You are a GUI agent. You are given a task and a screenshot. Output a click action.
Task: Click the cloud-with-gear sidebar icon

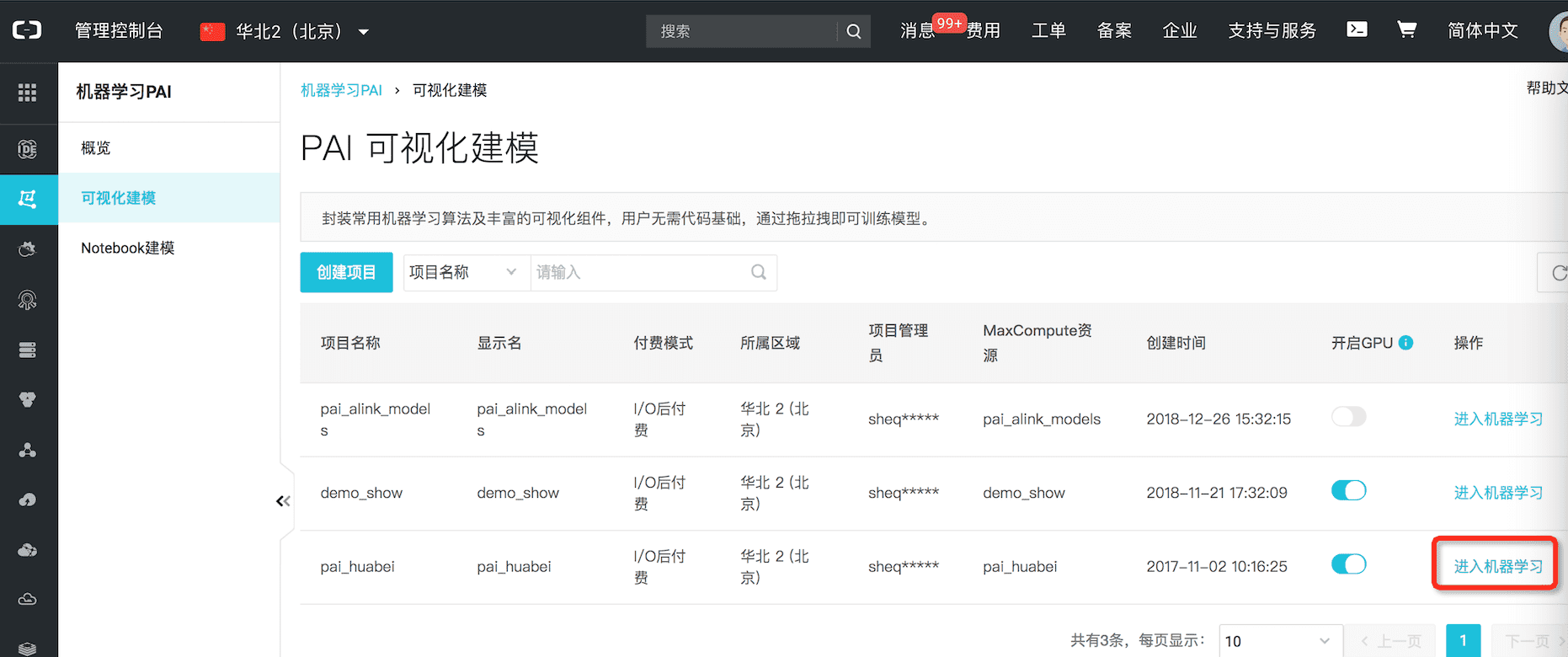[27, 249]
